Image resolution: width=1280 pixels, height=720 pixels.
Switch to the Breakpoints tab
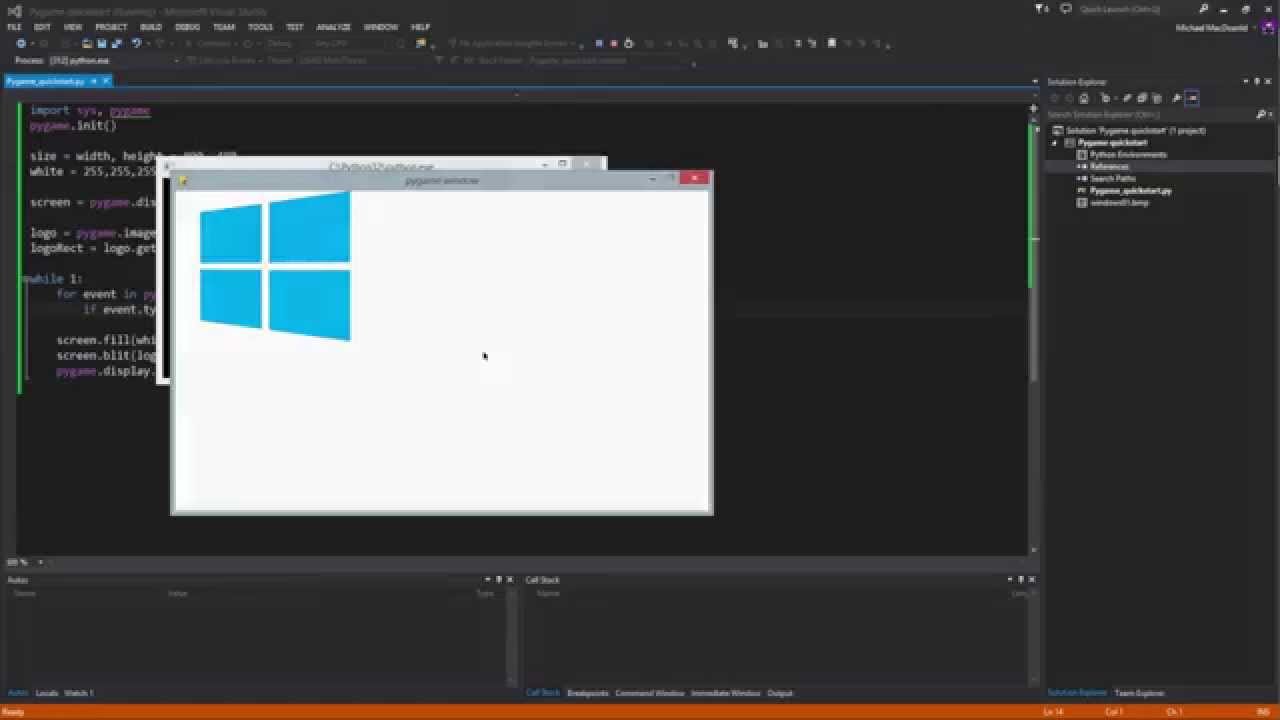coord(587,693)
